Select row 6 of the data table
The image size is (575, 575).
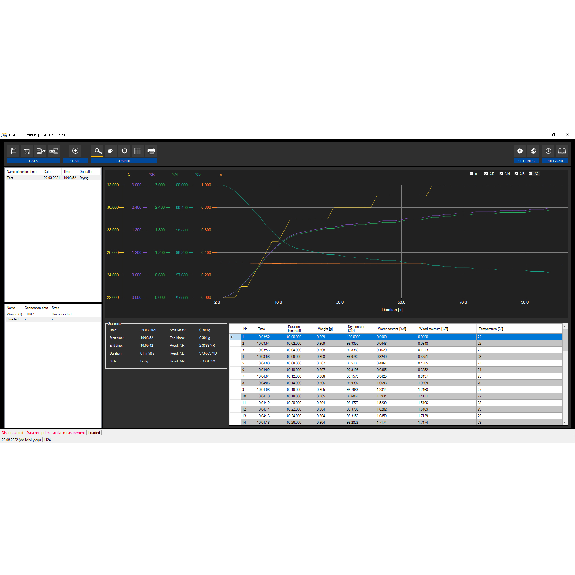[x=396, y=370]
